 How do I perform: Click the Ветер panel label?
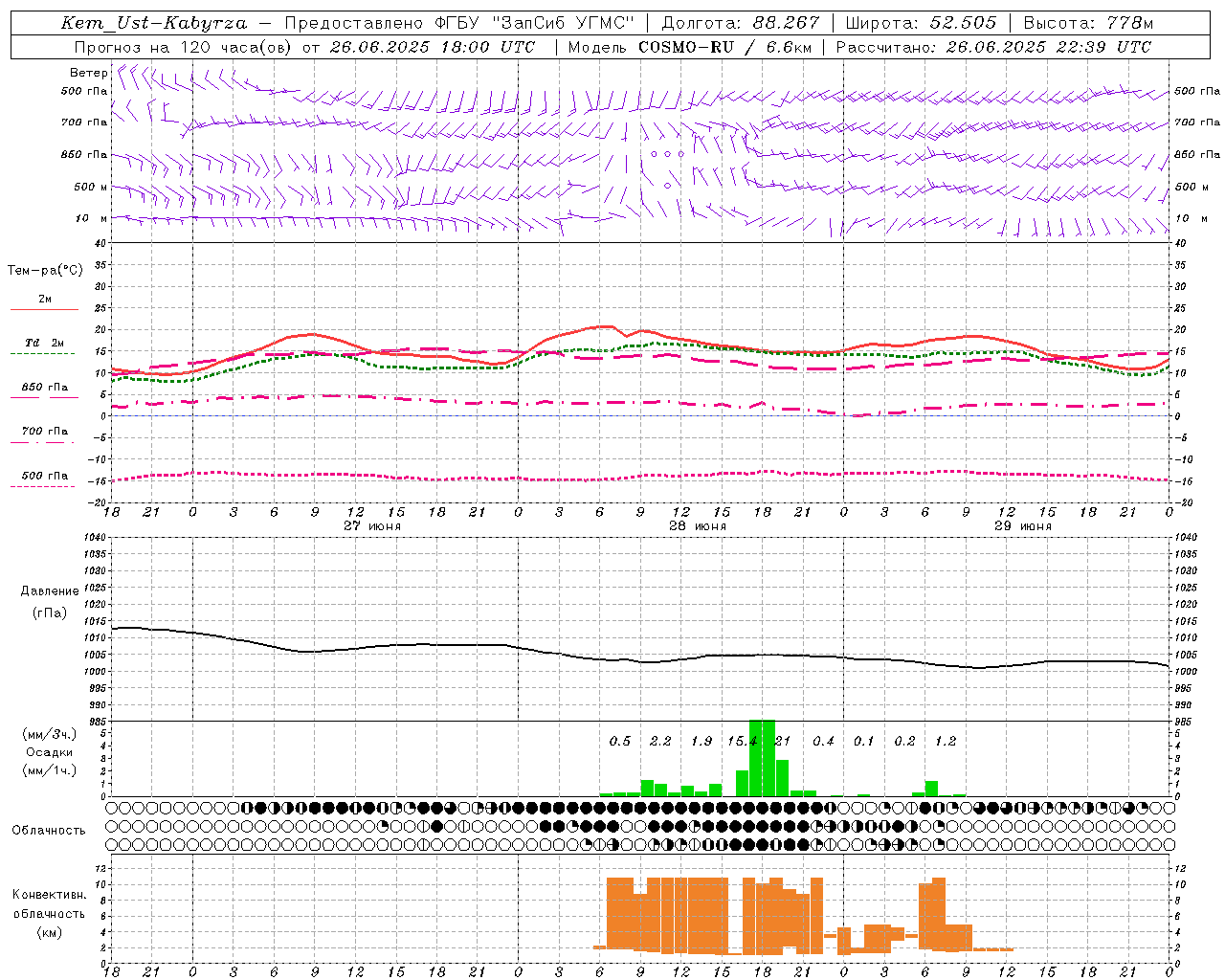(89, 73)
